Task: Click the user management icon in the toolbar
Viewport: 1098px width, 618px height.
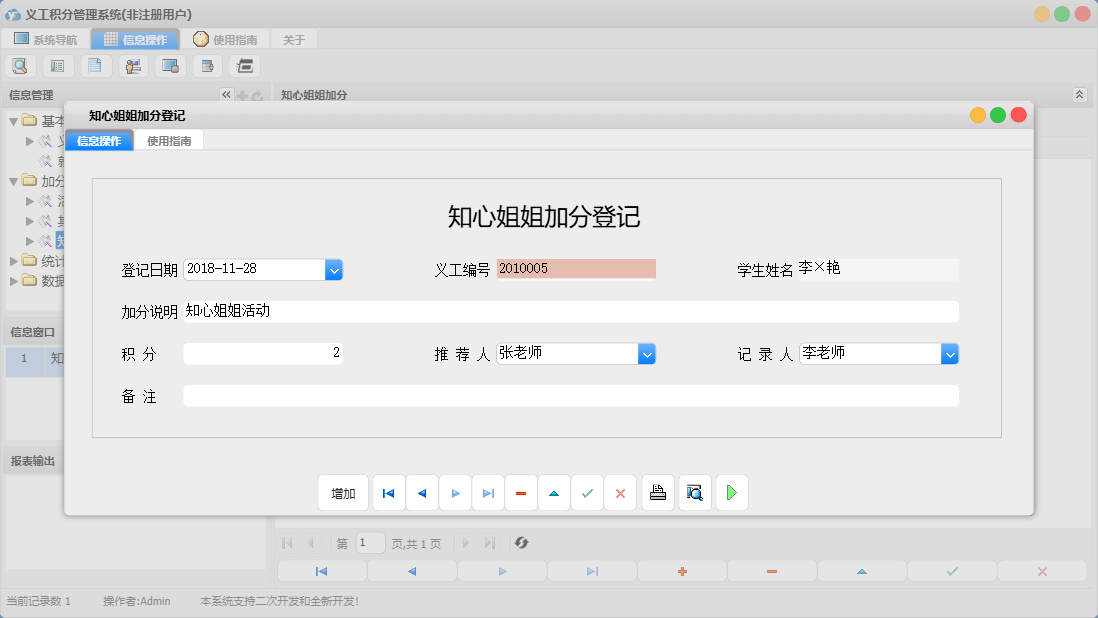Action: point(133,65)
